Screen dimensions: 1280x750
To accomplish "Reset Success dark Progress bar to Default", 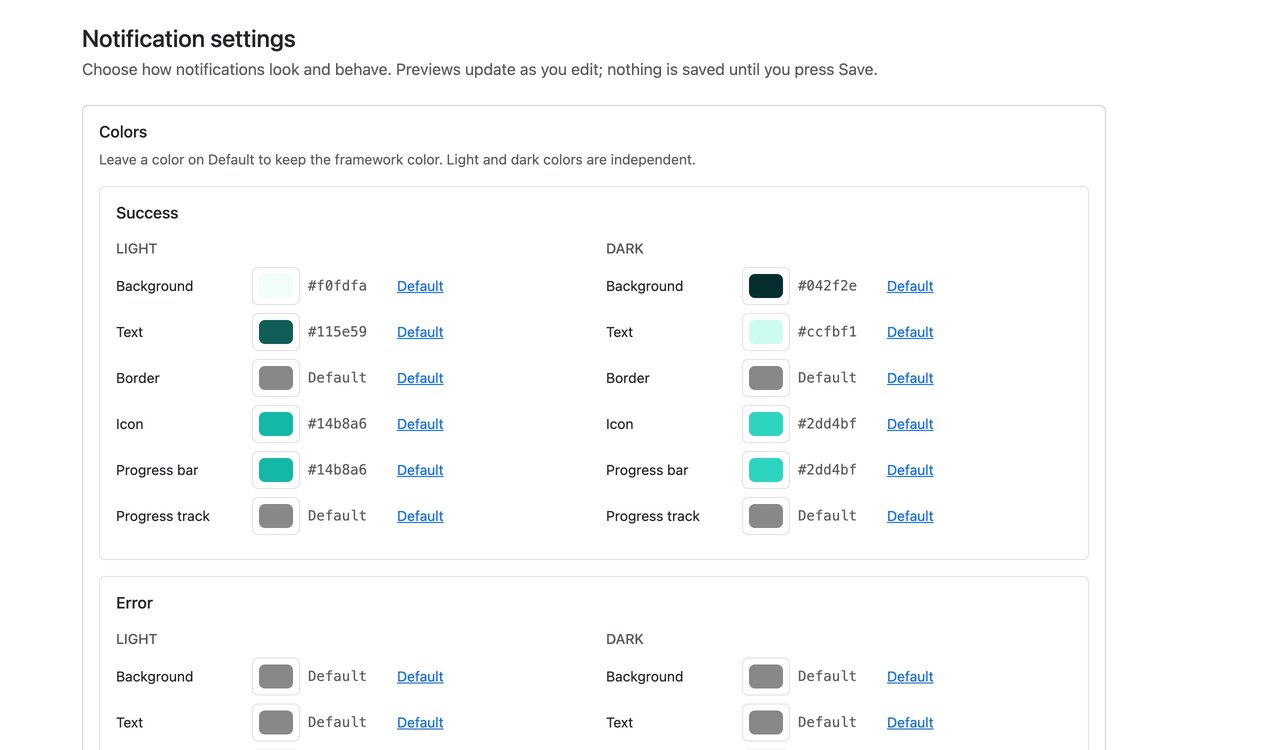I will click(910, 470).
